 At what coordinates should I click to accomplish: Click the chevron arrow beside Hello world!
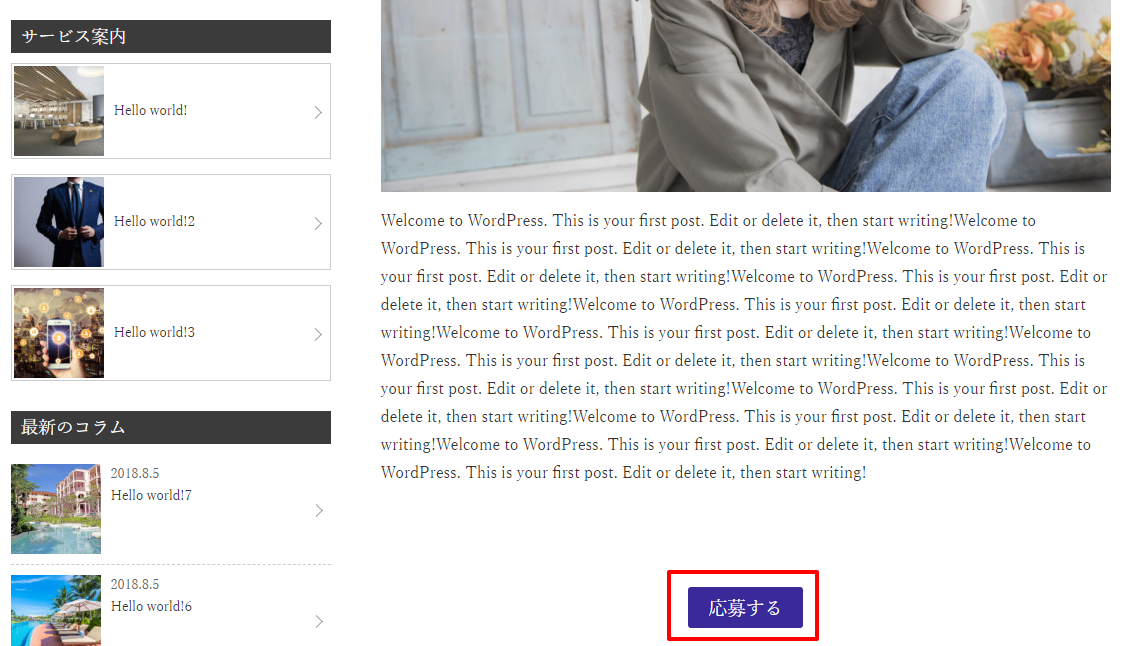point(318,112)
